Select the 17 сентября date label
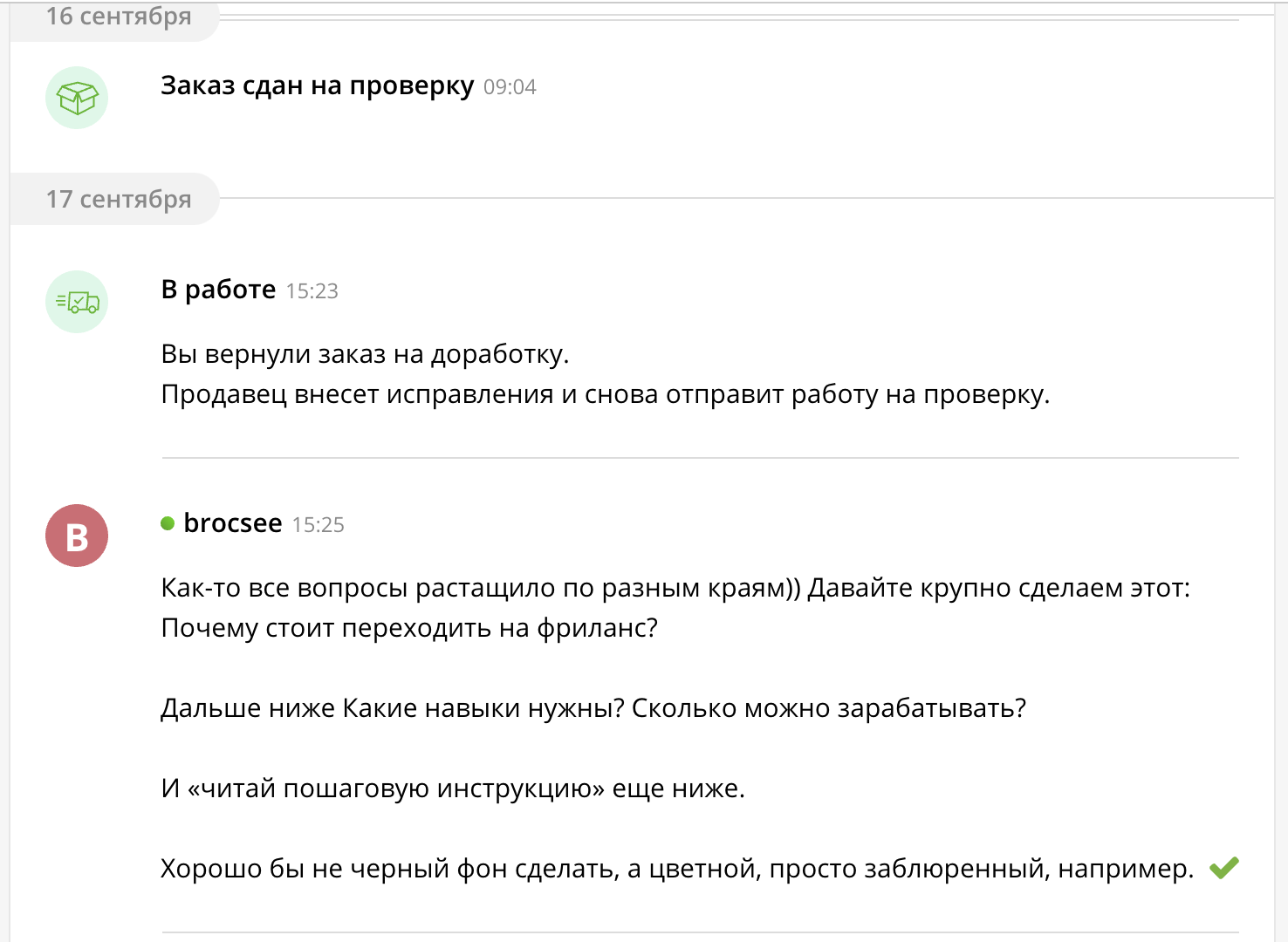 (x=119, y=199)
